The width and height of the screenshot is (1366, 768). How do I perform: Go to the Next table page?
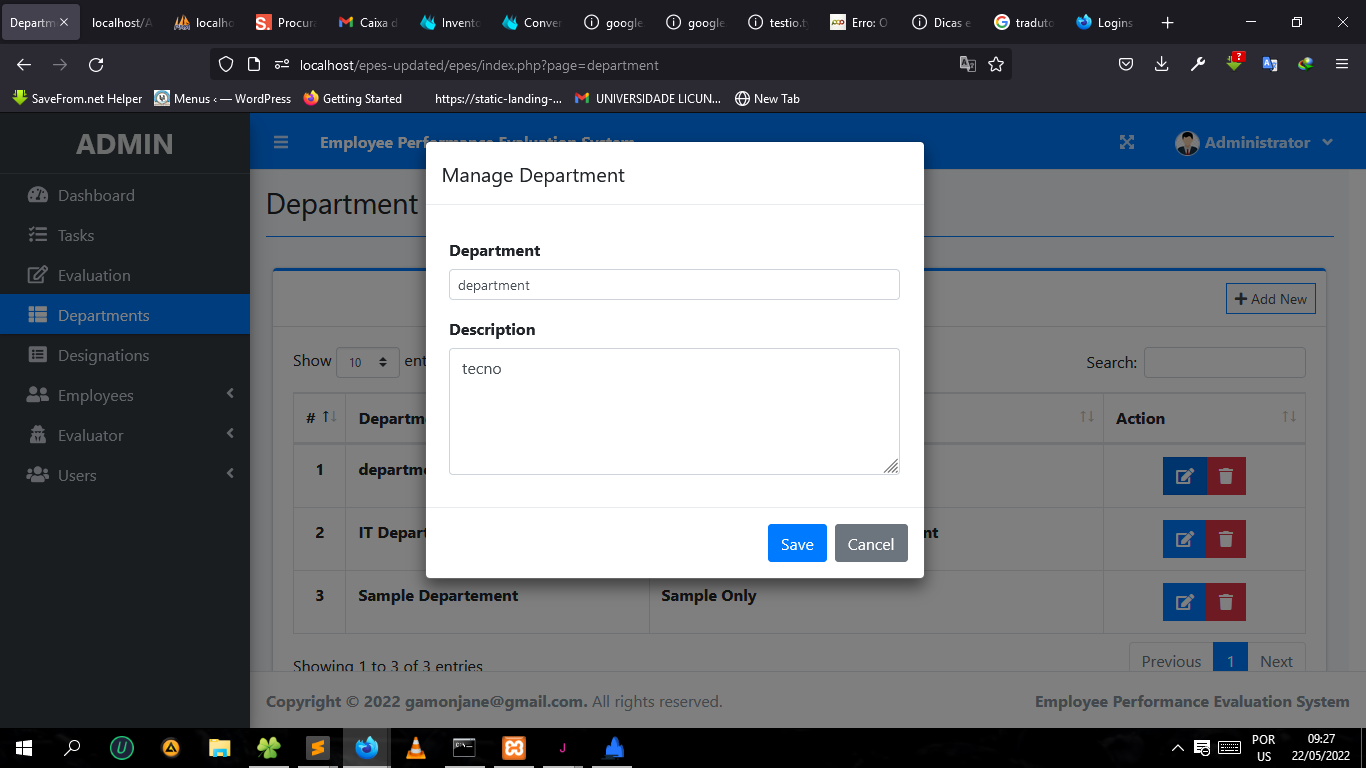pos(1276,661)
